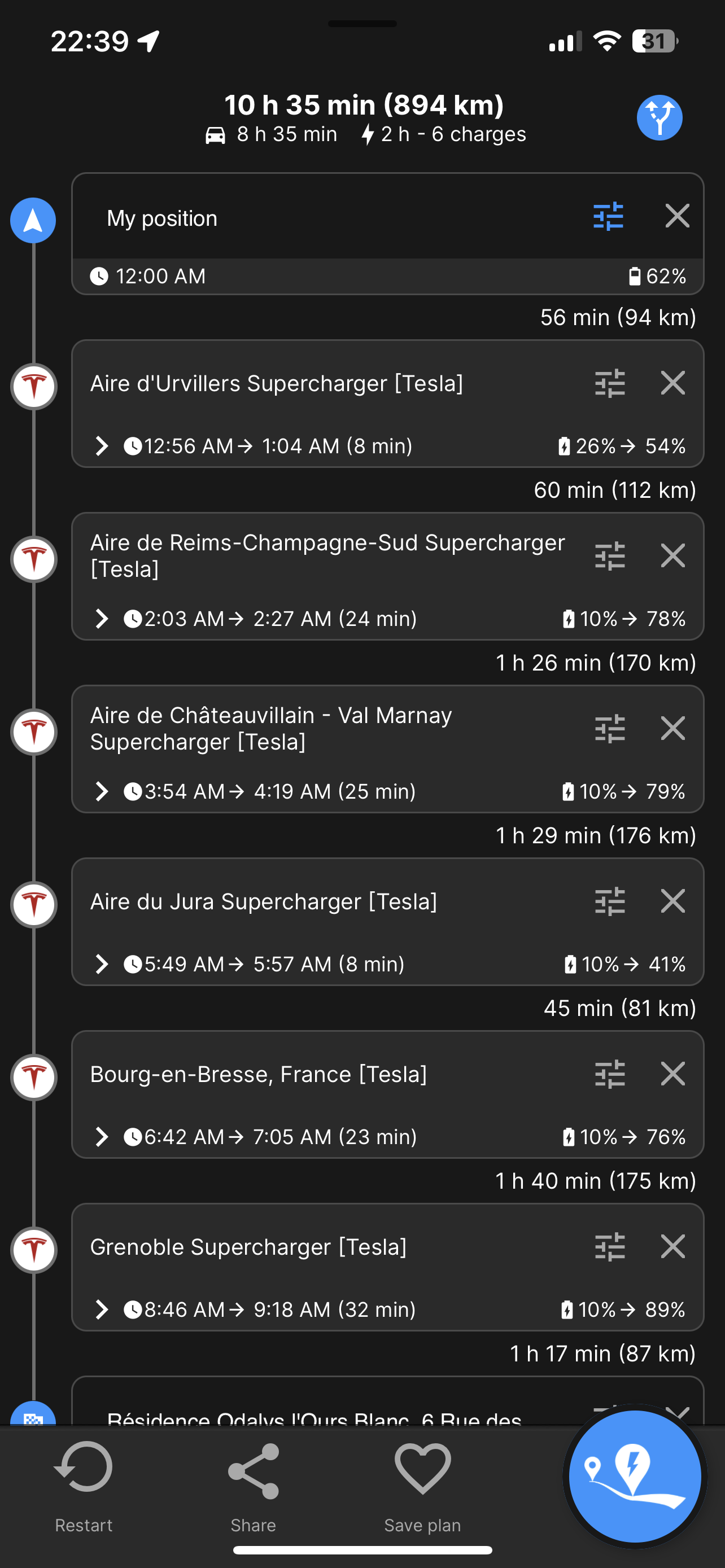Expand Grenoble Supercharger charge details

pos(102,1310)
